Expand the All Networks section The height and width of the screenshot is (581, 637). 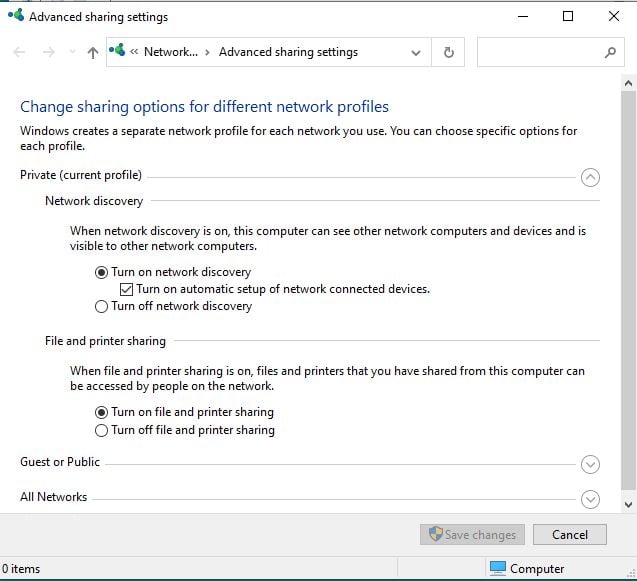tap(590, 499)
